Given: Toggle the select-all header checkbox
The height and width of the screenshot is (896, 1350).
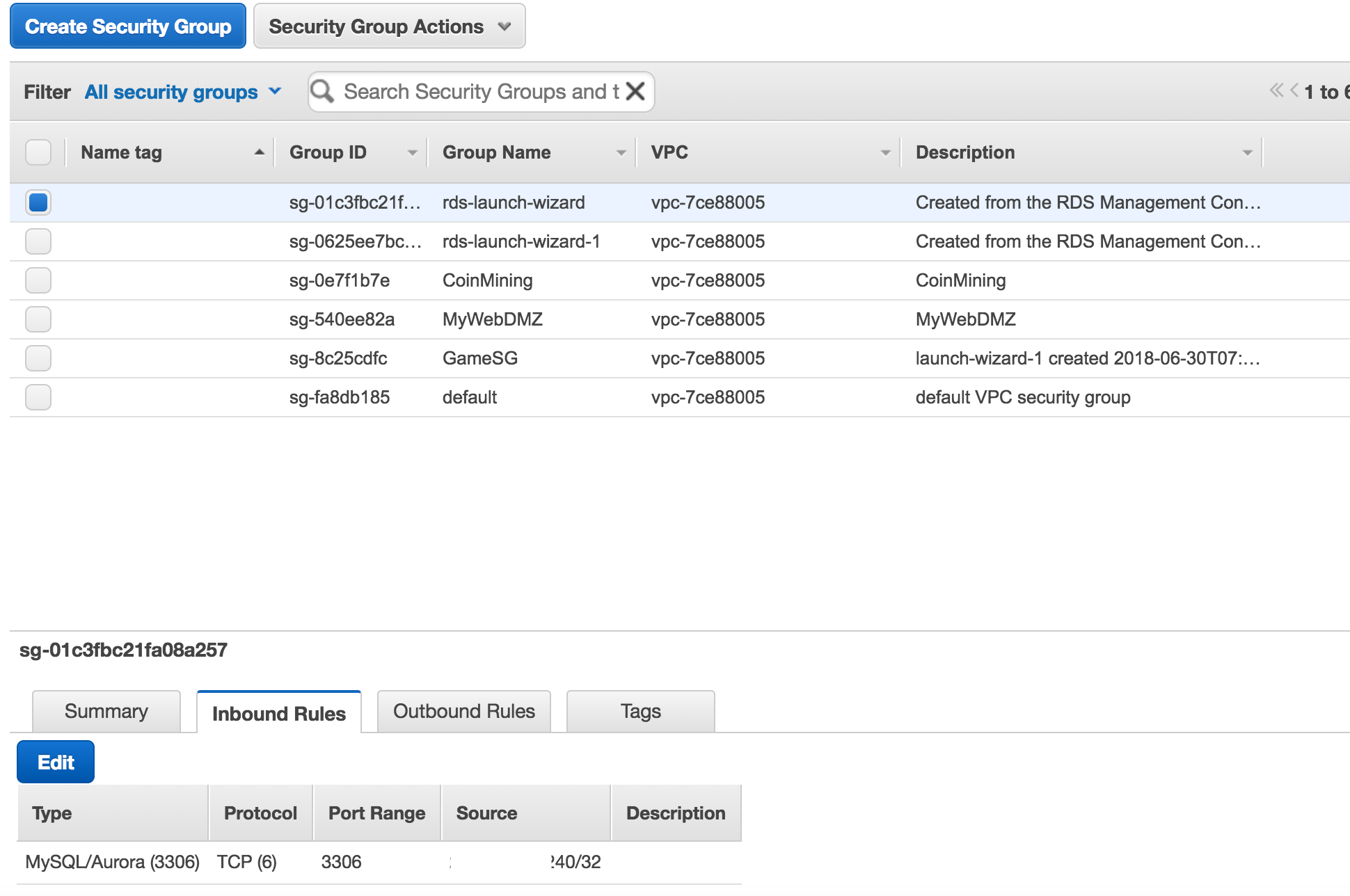Looking at the screenshot, I should click(38, 152).
